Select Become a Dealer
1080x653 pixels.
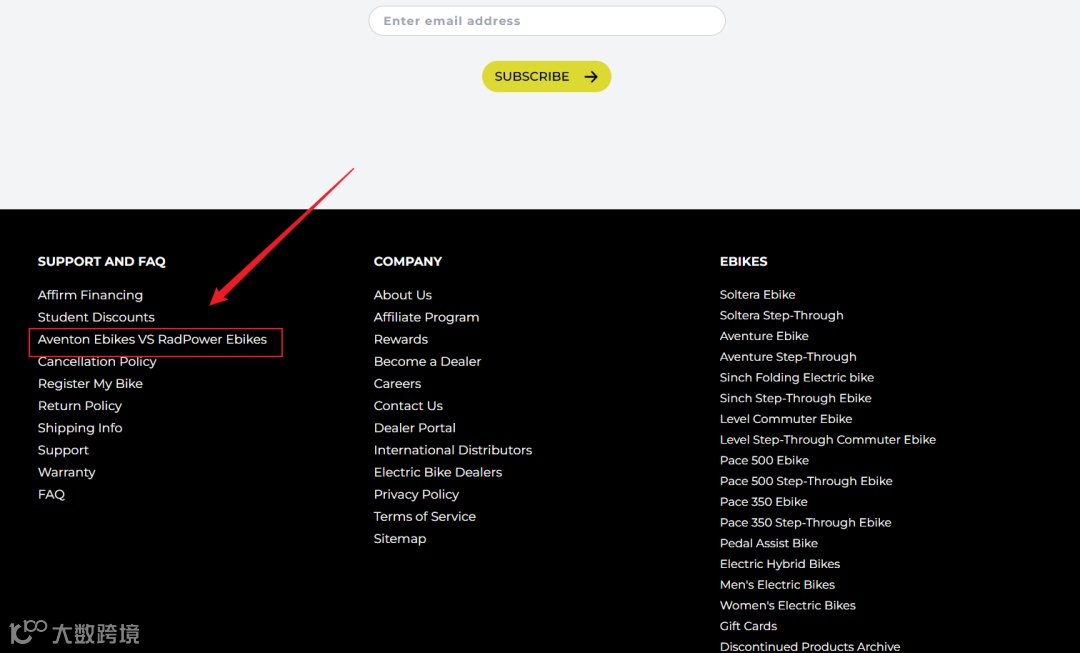(427, 362)
